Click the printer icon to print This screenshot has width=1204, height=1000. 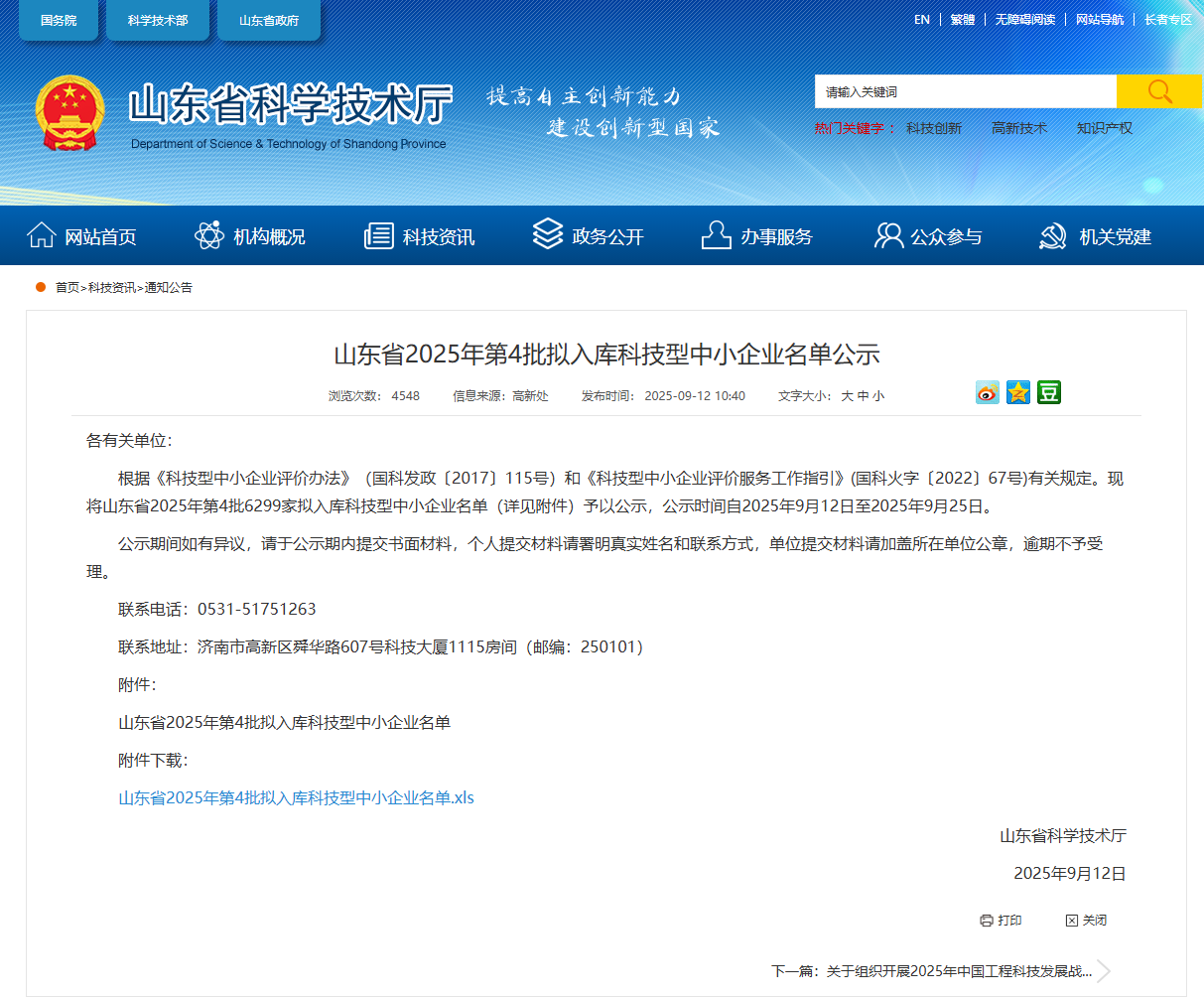pyautogui.click(x=986, y=921)
